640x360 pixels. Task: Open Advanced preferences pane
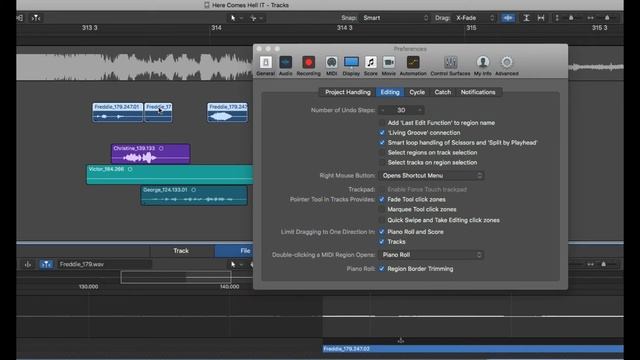pos(507,66)
